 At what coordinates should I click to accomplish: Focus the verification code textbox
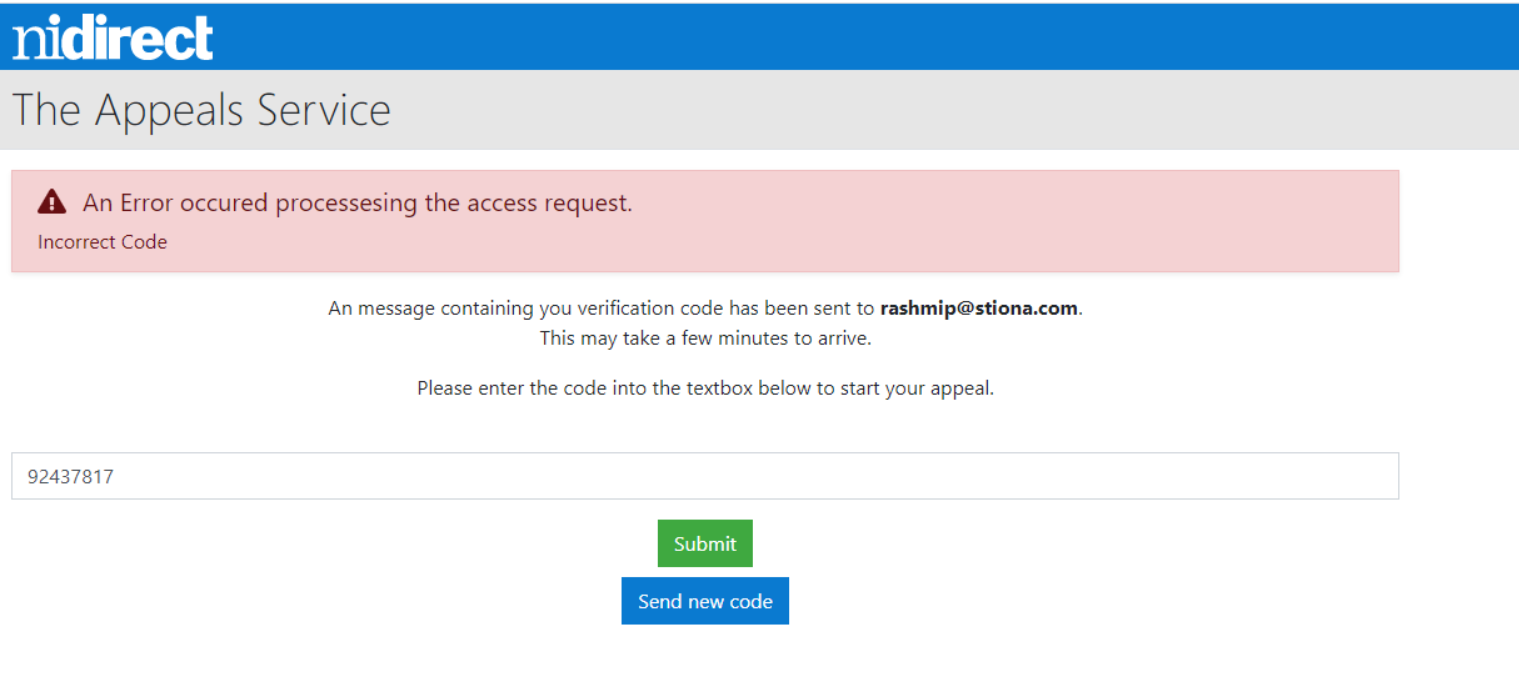(x=705, y=476)
